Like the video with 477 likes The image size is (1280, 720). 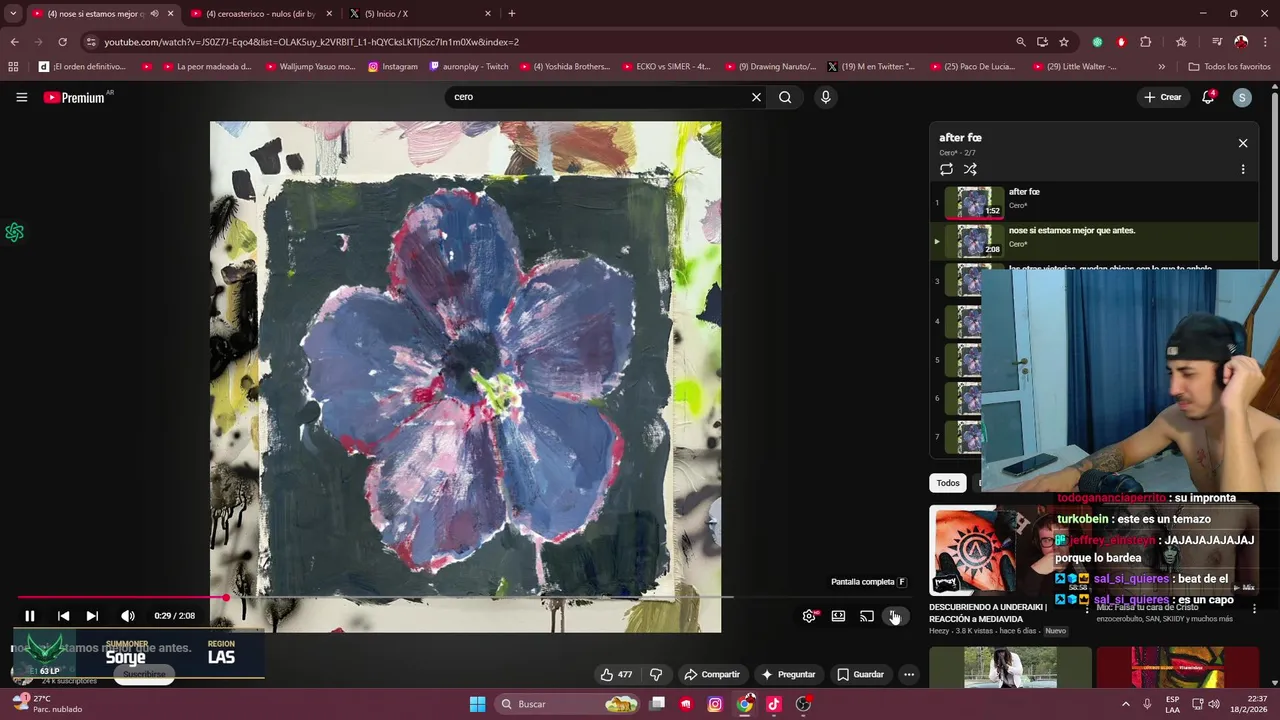pos(616,674)
